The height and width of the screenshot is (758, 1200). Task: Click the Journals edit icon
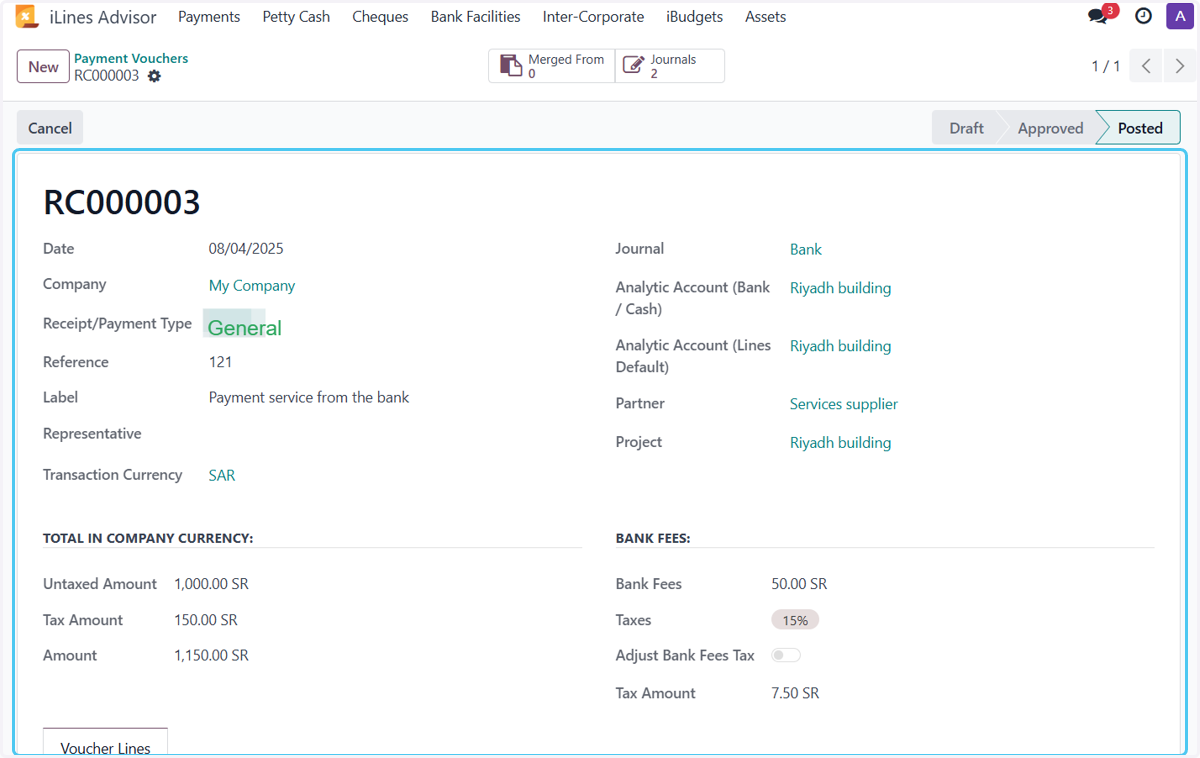pos(633,66)
